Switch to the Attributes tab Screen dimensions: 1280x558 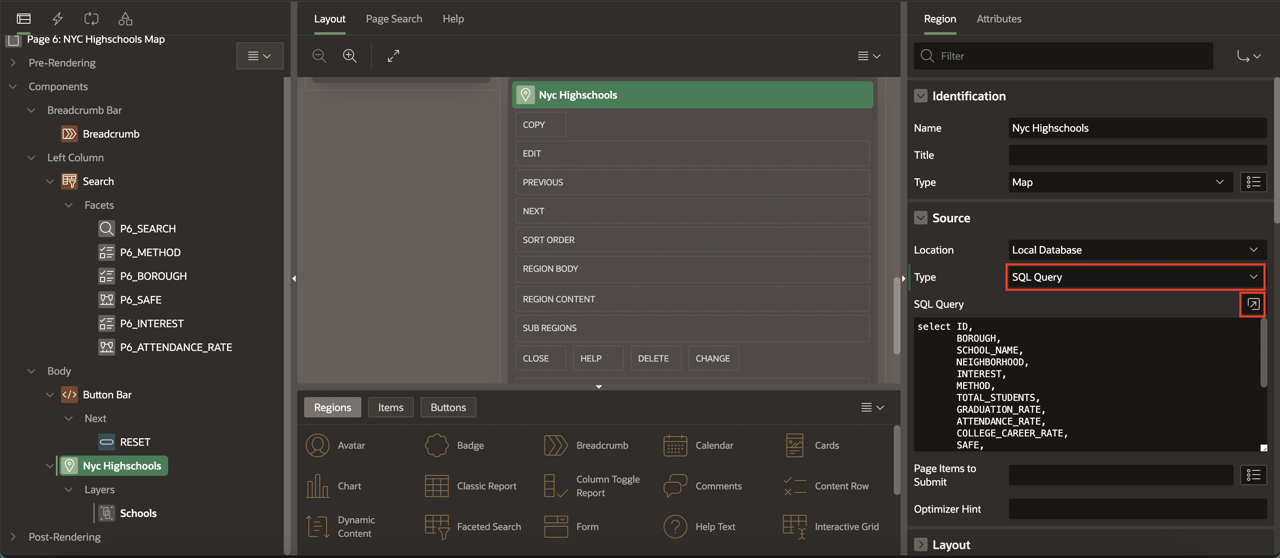[998, 19]
